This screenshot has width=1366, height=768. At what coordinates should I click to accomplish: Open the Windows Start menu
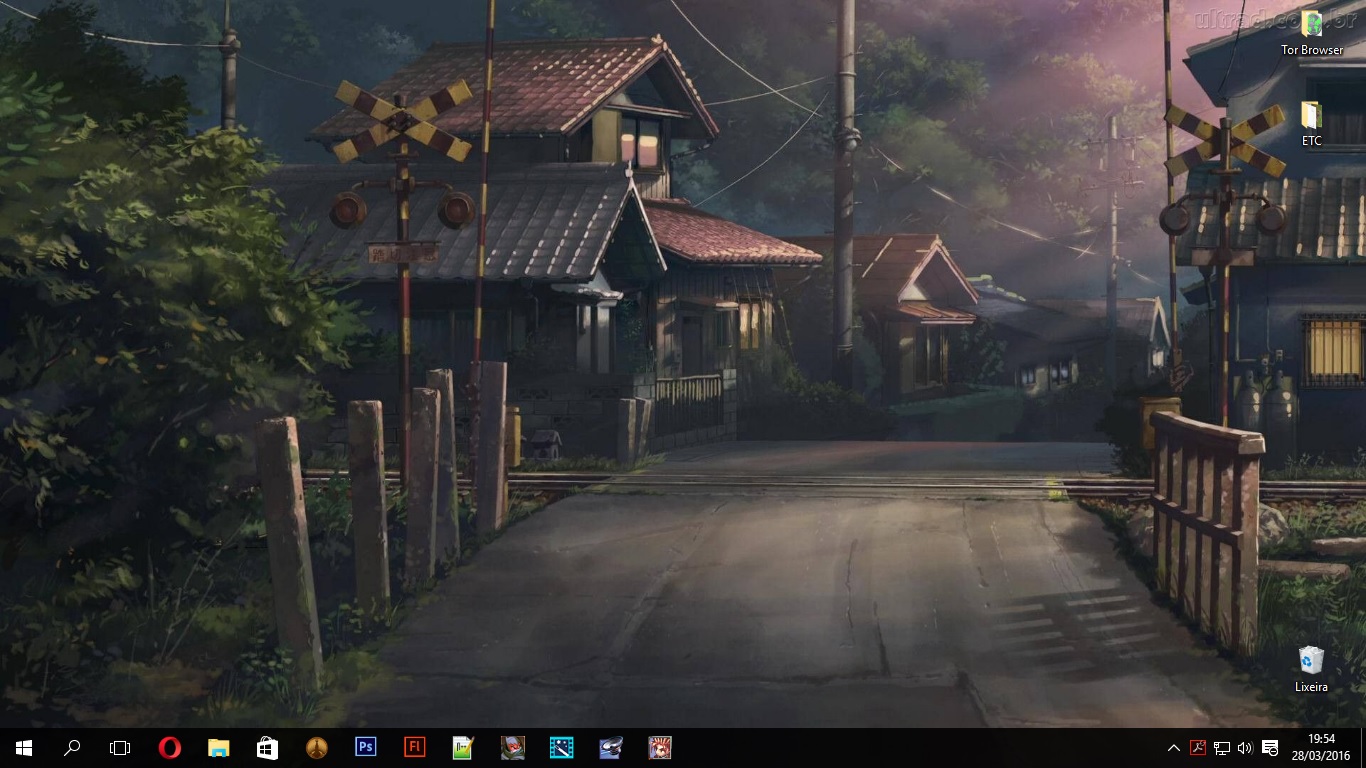click(x=24, y=748)
